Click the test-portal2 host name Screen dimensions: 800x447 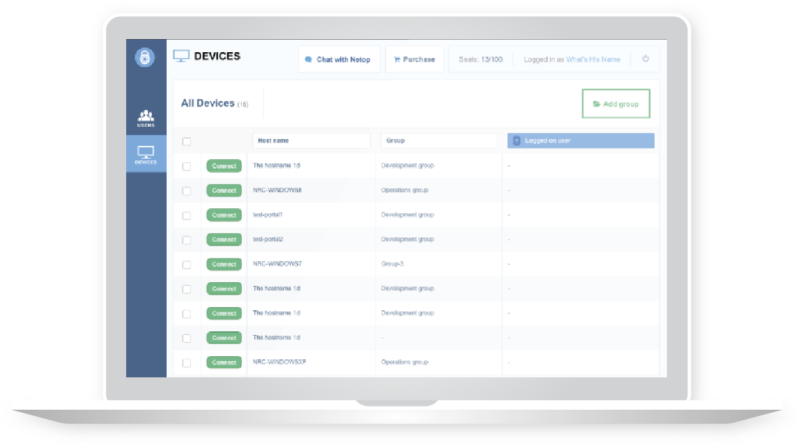(268, 239)
